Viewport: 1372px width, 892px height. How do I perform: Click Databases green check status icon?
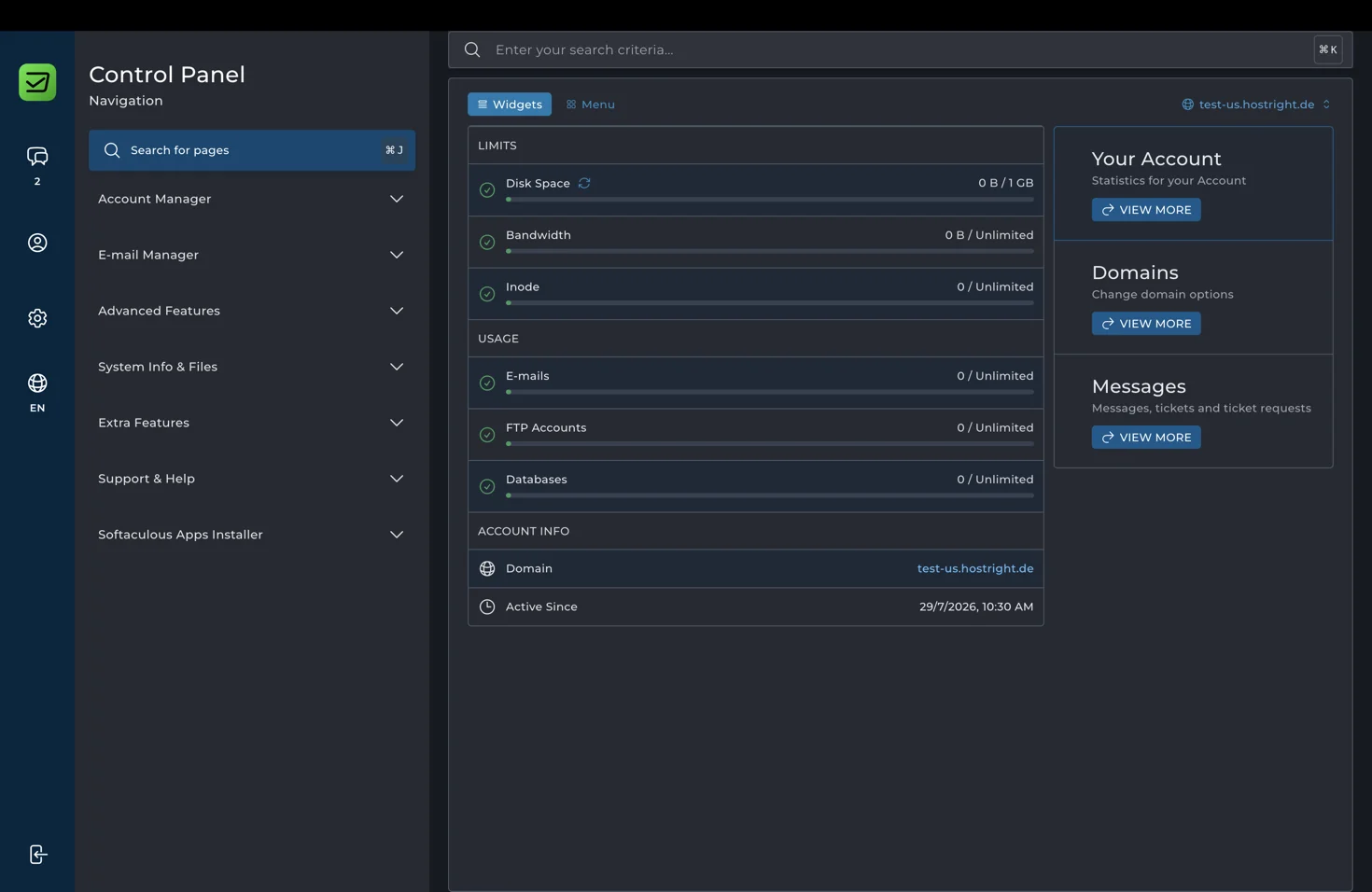click(x=487, y=486)
